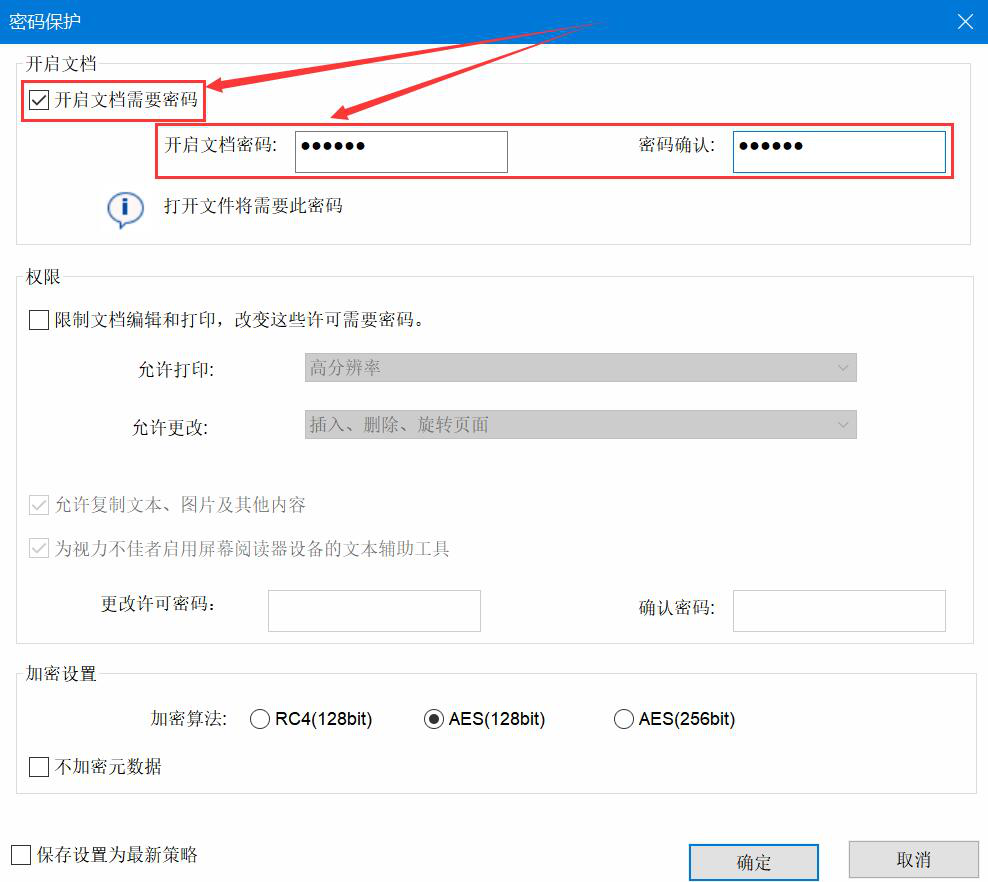Select AES(256bit) encryption algorithm
This screenshot has height=882, width=988.
click(x=624, y=719)
